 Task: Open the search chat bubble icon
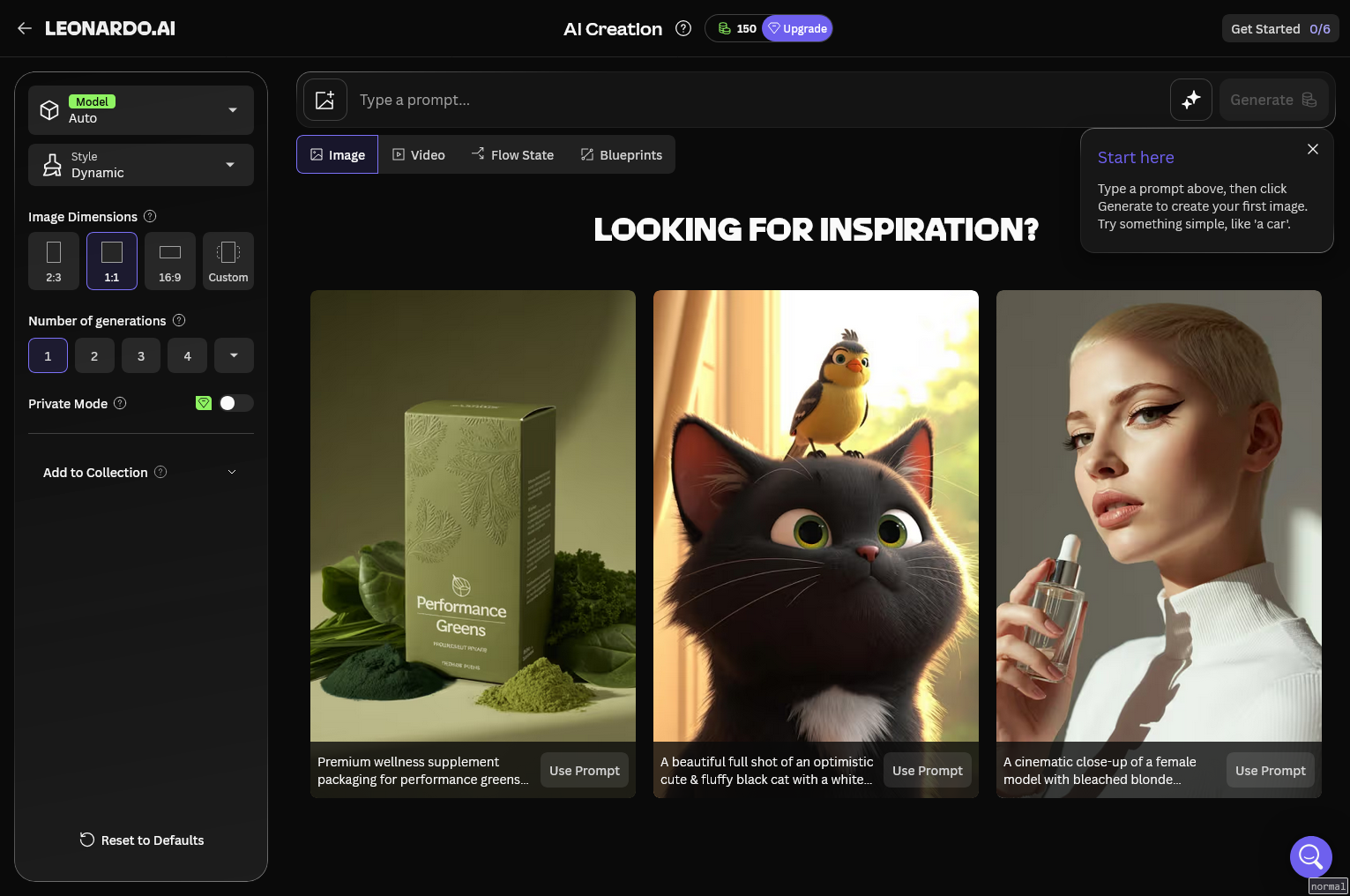click(1311, 856)
